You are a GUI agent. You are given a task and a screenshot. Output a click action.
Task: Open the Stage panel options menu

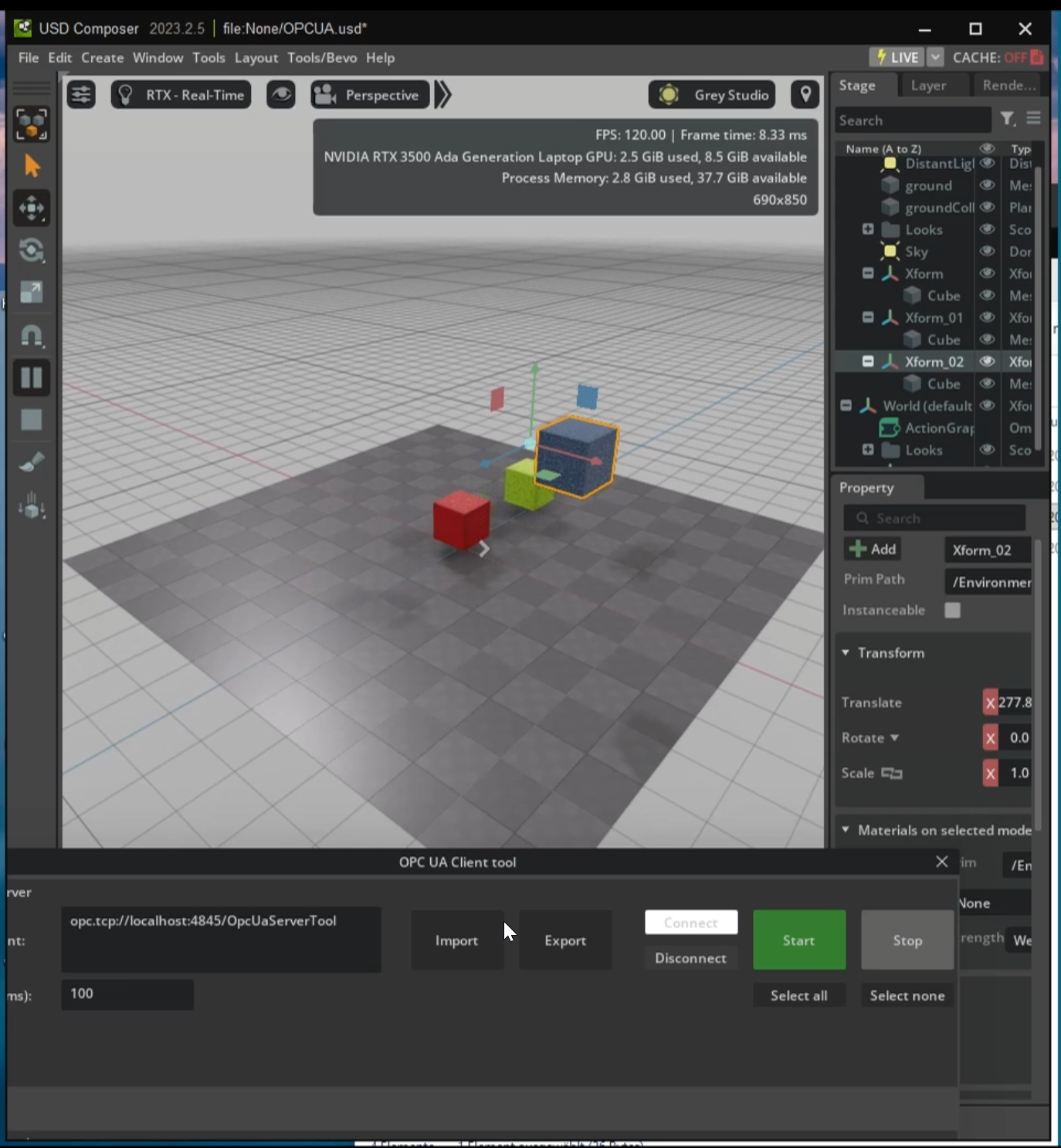(1033, 118)
